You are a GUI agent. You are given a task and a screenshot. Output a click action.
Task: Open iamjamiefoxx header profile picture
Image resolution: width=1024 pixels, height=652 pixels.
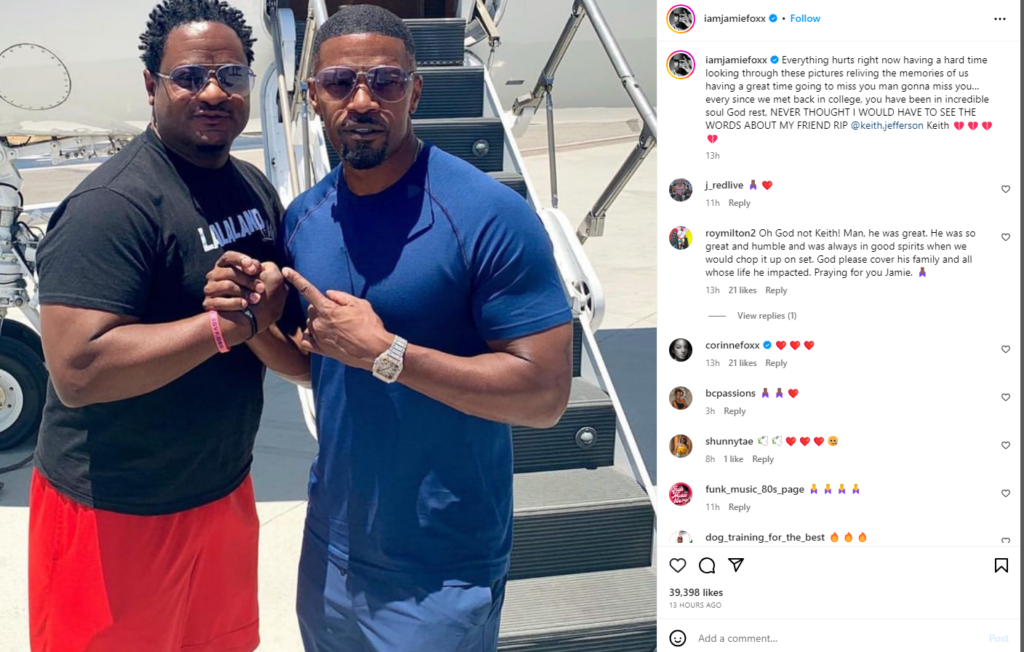(x=680, y=19)
